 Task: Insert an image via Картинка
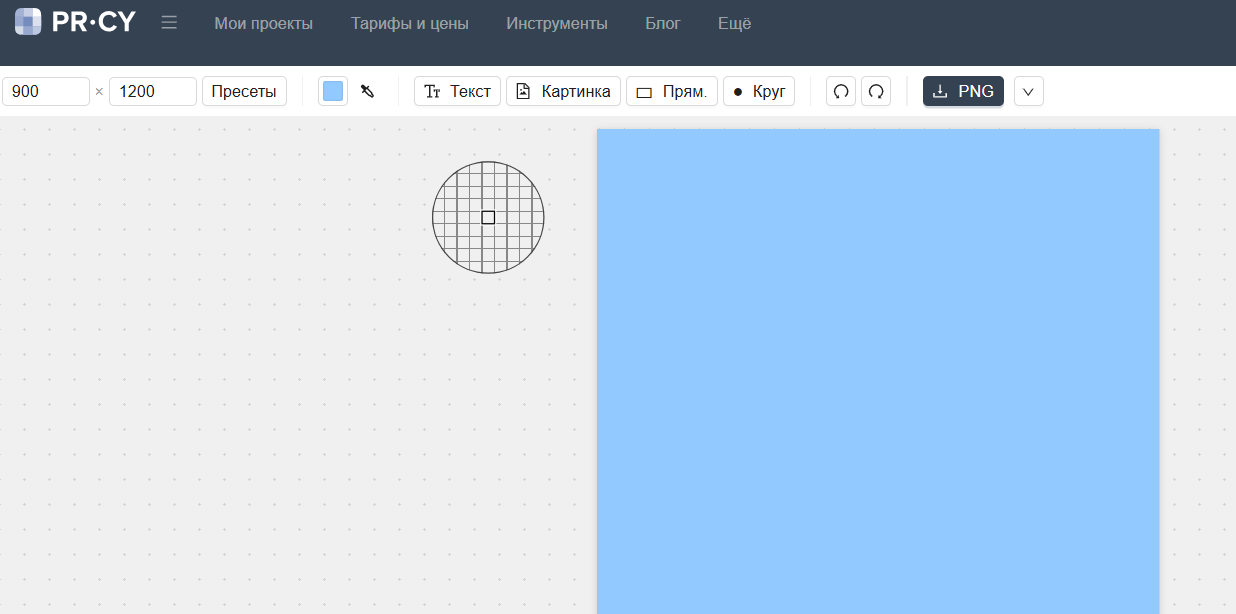click(x=563, y=91)
